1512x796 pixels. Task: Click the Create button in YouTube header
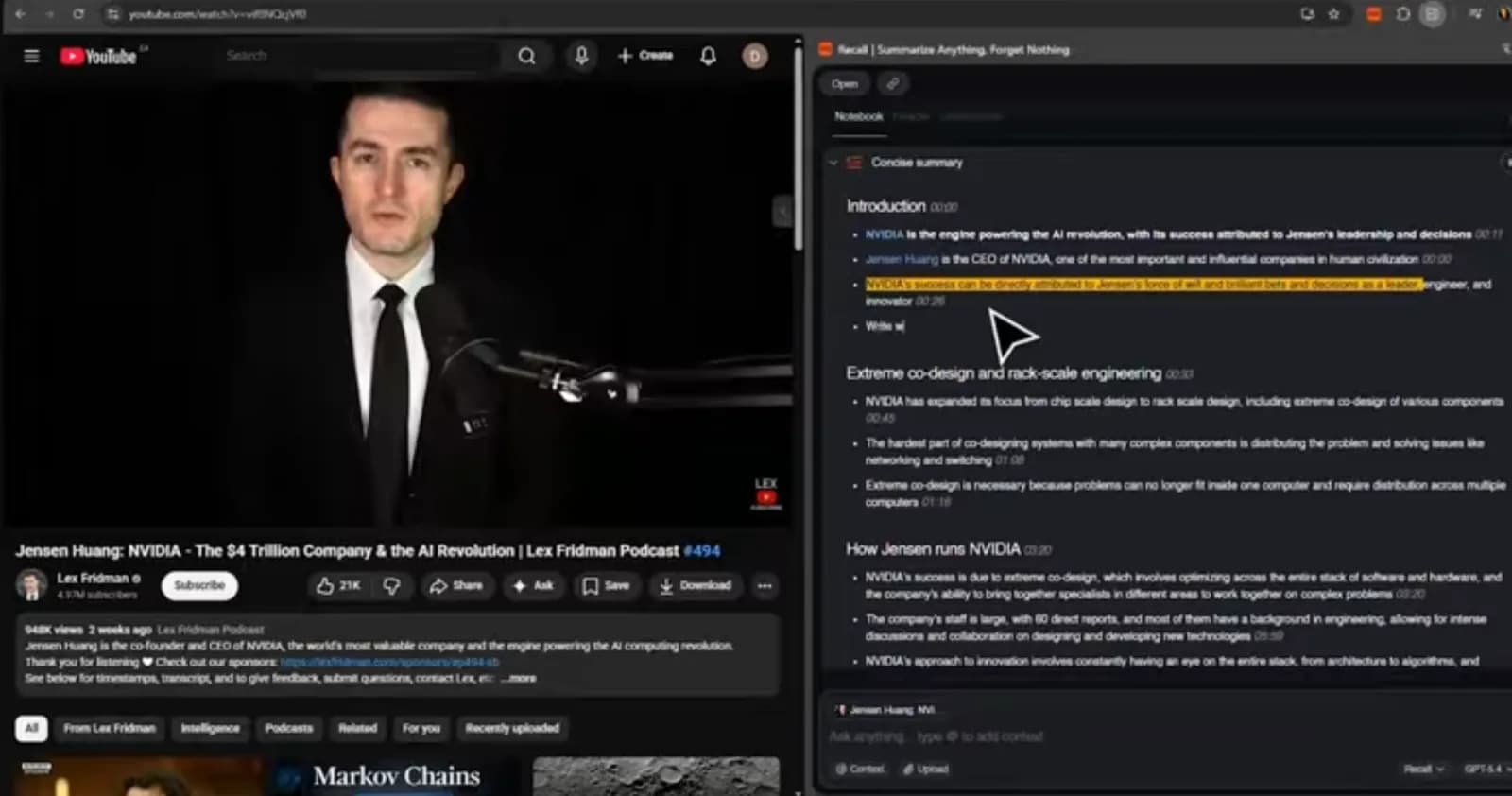coord(645,56)
